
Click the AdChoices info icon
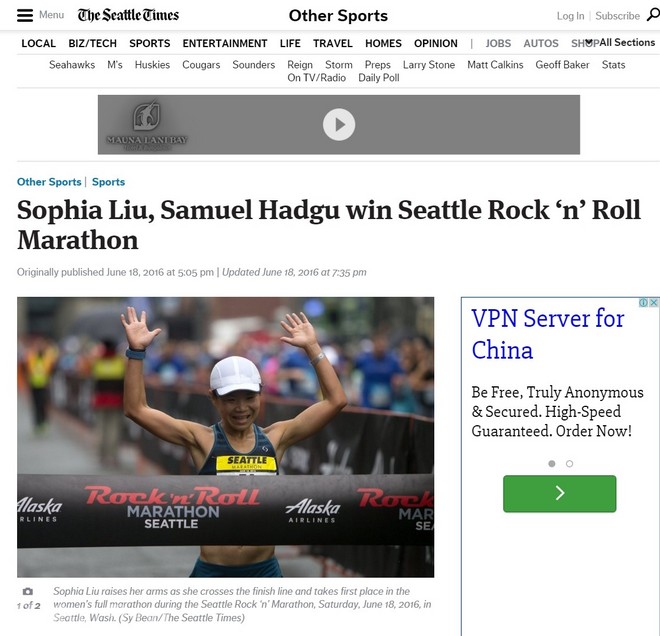(644, 302)
